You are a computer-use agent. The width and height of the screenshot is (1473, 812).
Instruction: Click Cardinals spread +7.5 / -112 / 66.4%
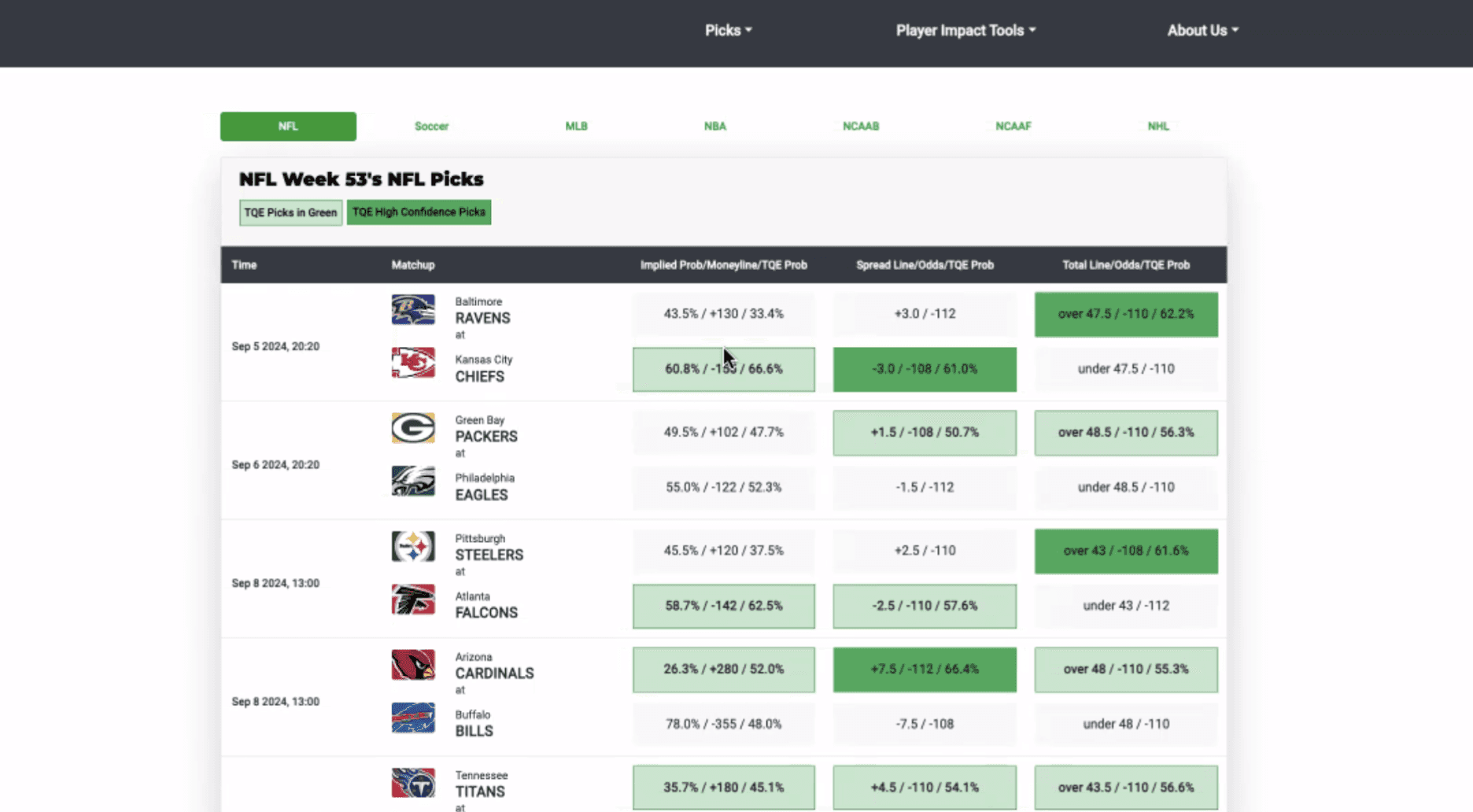coord(925,670)
